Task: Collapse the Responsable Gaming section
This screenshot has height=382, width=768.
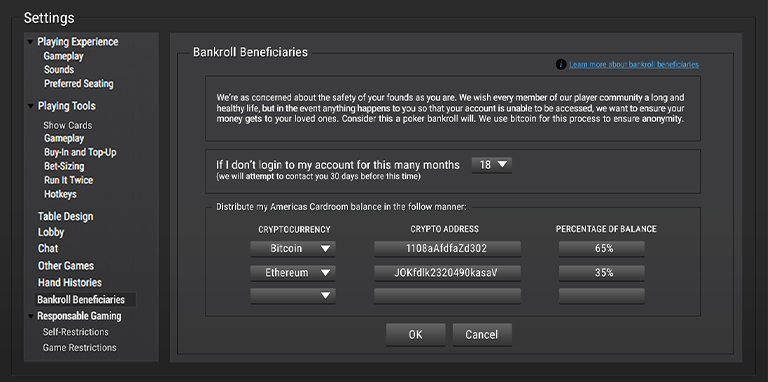Action: click(x=31, y=316)
